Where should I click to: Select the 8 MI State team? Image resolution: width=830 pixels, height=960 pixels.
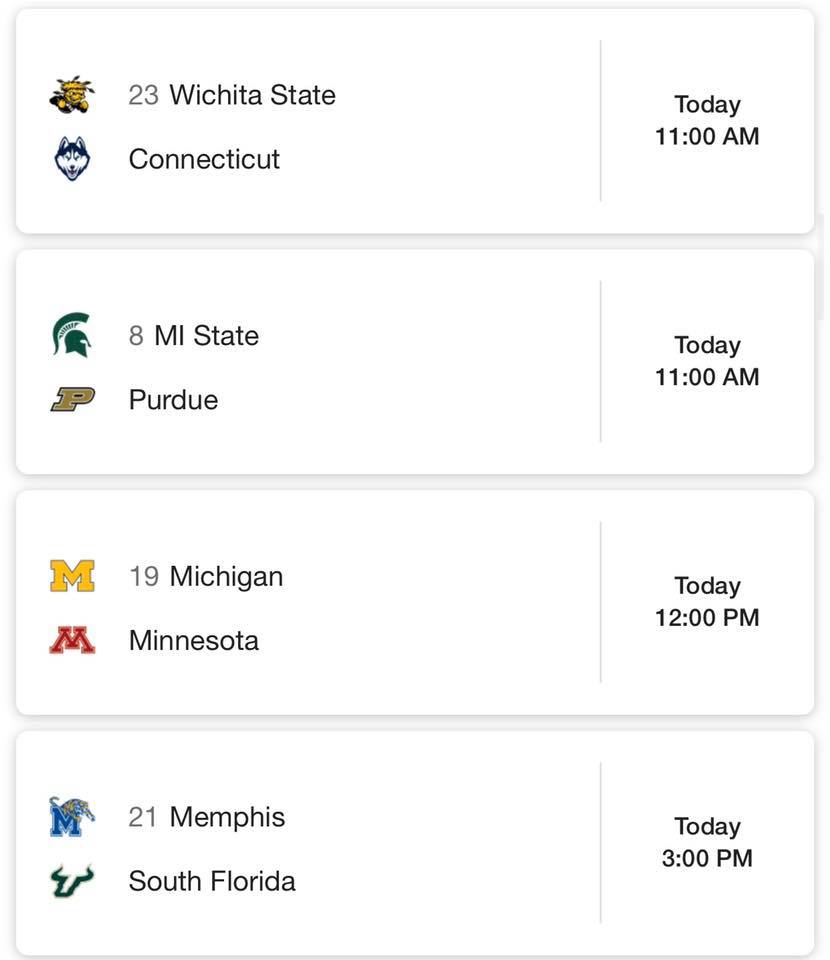pos(193,336)
